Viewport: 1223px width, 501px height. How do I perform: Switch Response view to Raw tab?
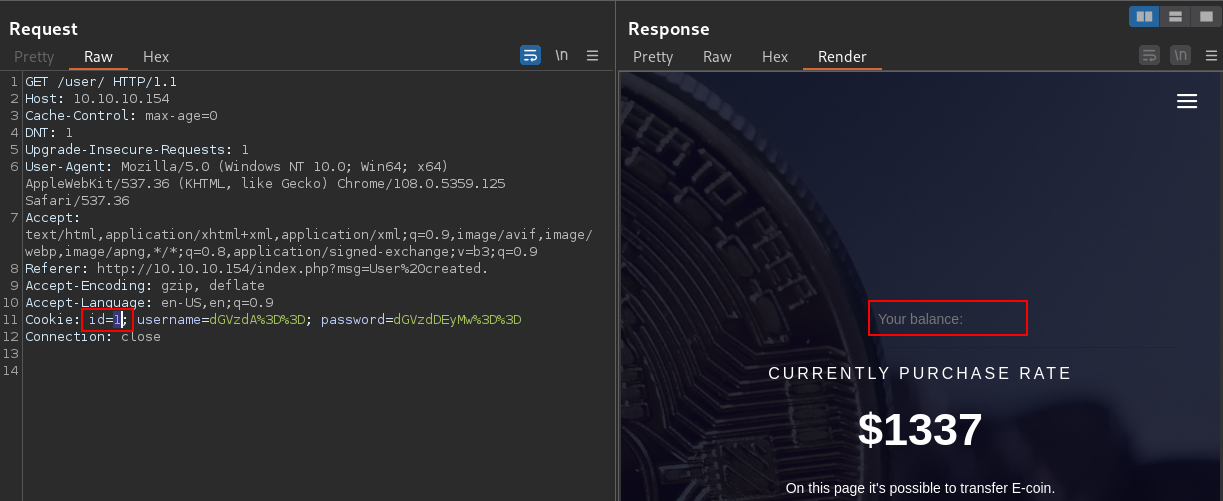click(x=717, y=57)
